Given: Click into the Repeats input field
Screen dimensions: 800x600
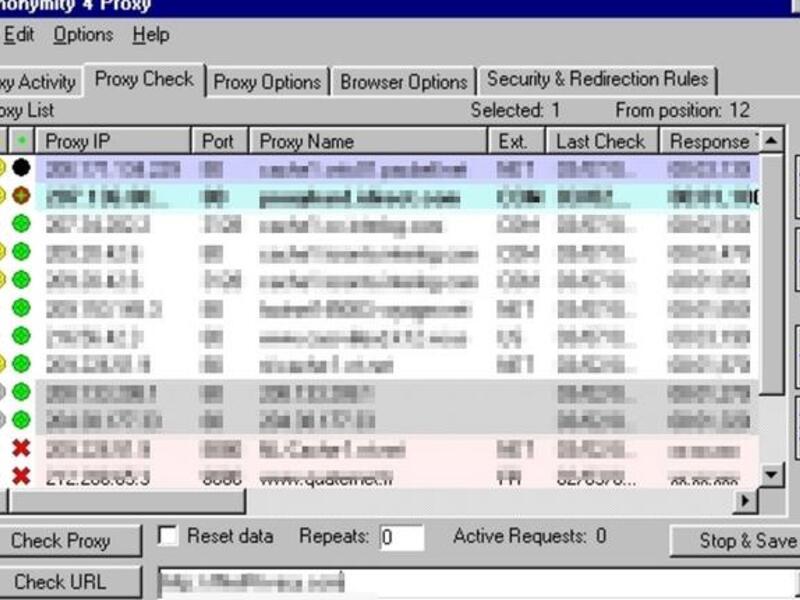Looking at the screenshot, I should (402, 538).
